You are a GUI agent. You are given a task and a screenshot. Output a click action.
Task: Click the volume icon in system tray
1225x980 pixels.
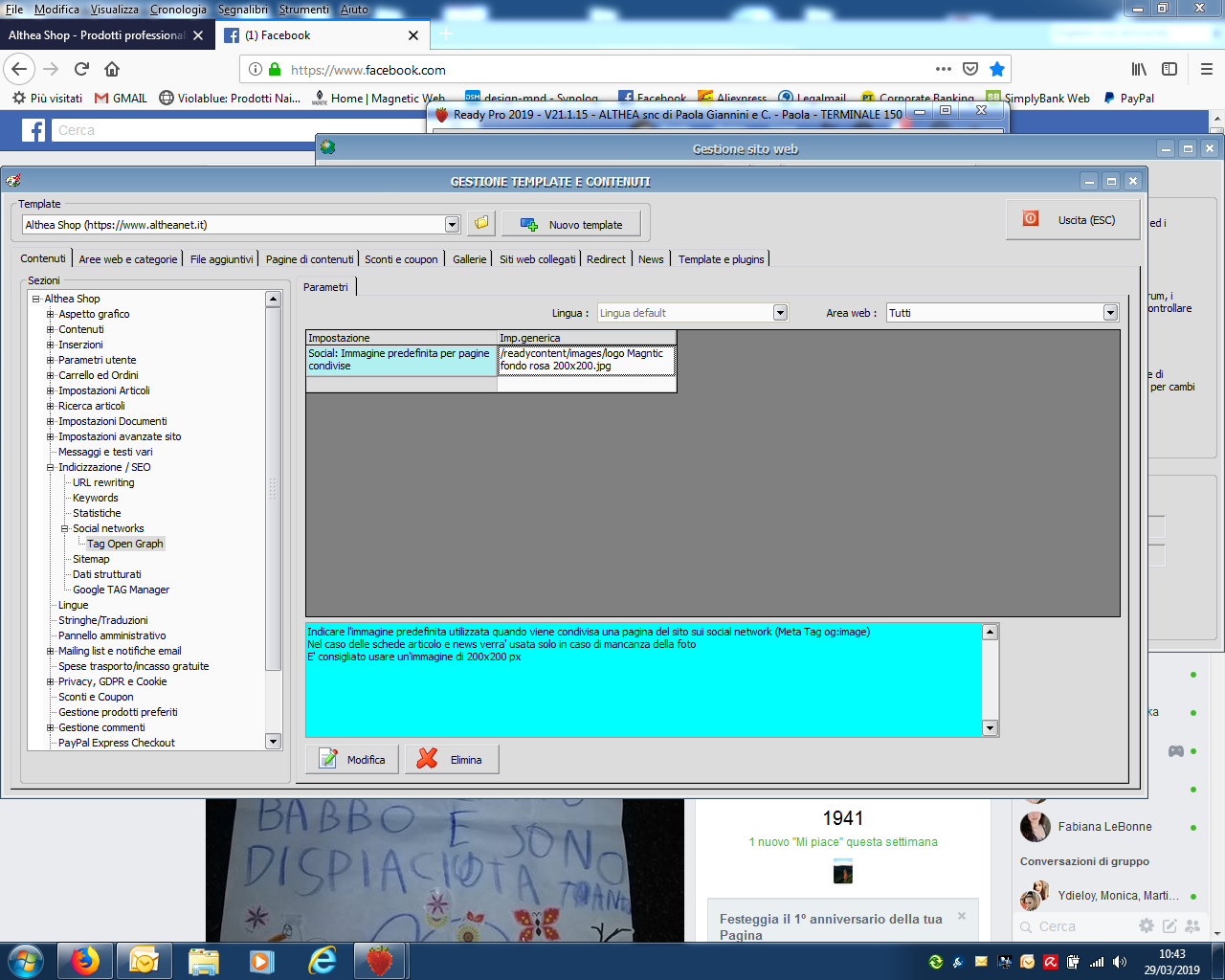1120,962
